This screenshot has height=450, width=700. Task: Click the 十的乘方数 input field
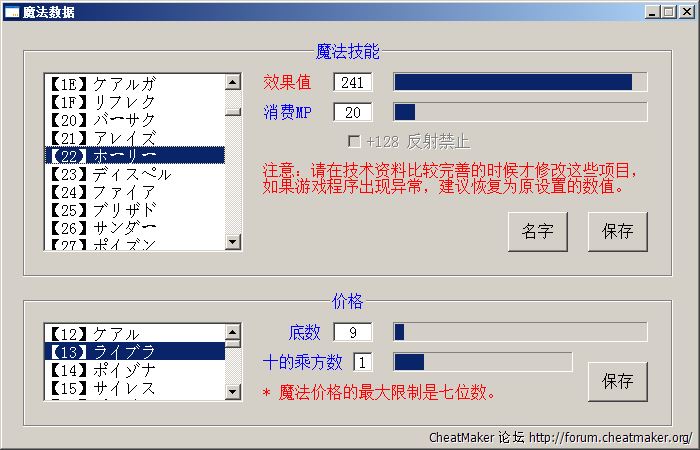click(363, 361)
